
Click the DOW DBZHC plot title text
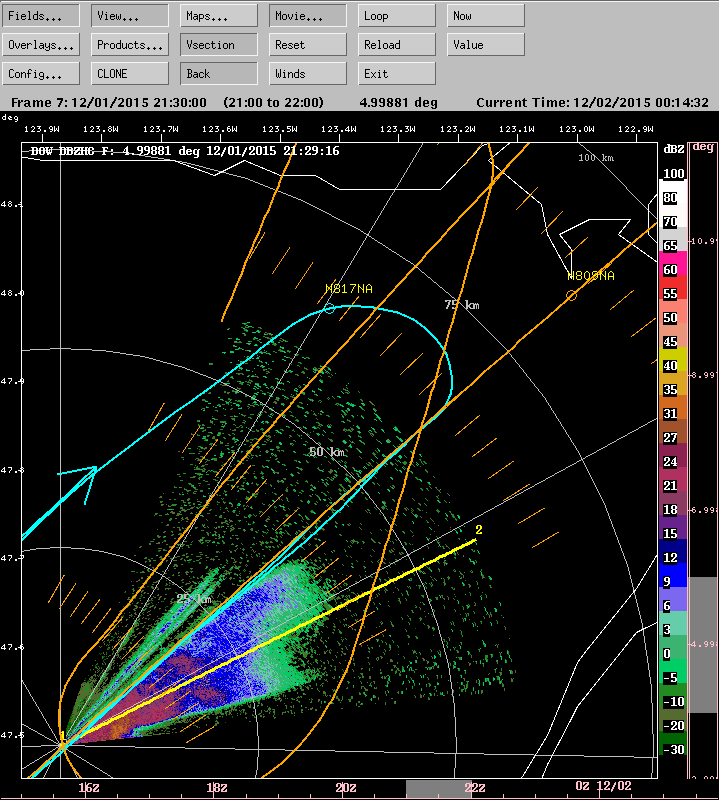click(x=185, y=151)
